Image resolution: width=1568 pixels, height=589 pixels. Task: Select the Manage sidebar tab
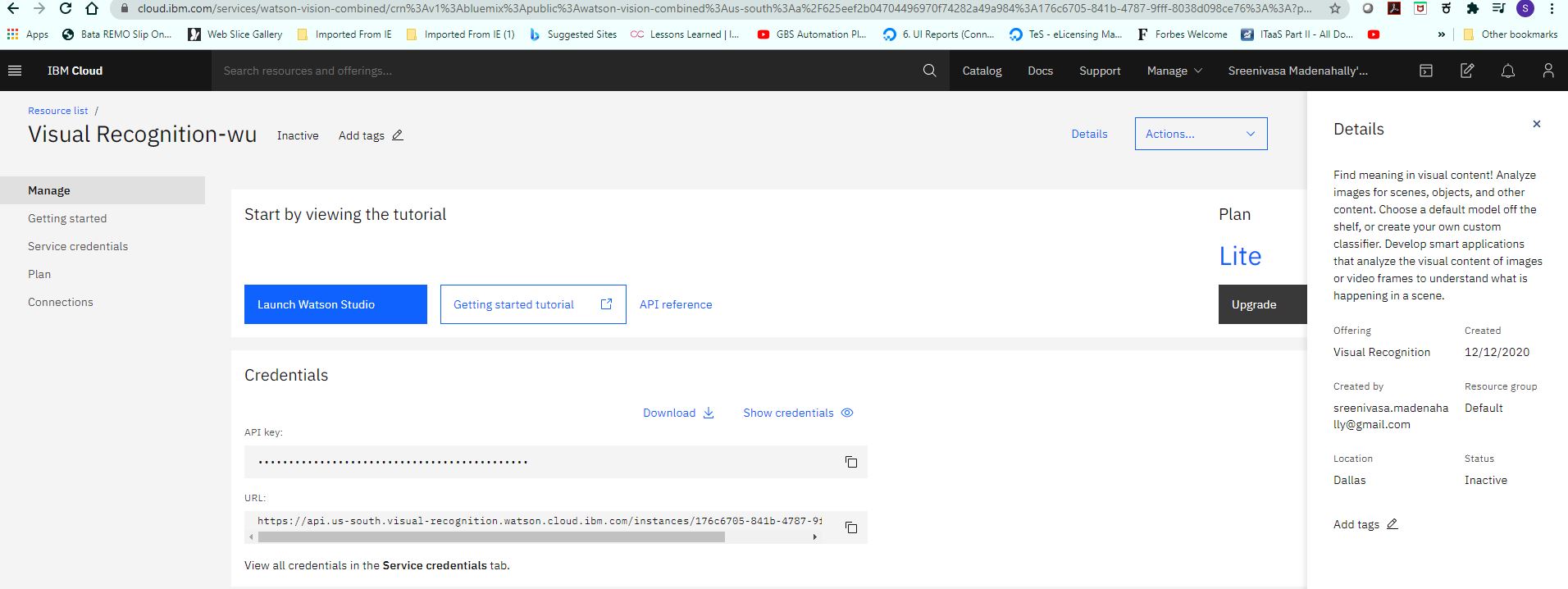click(103, 190)
